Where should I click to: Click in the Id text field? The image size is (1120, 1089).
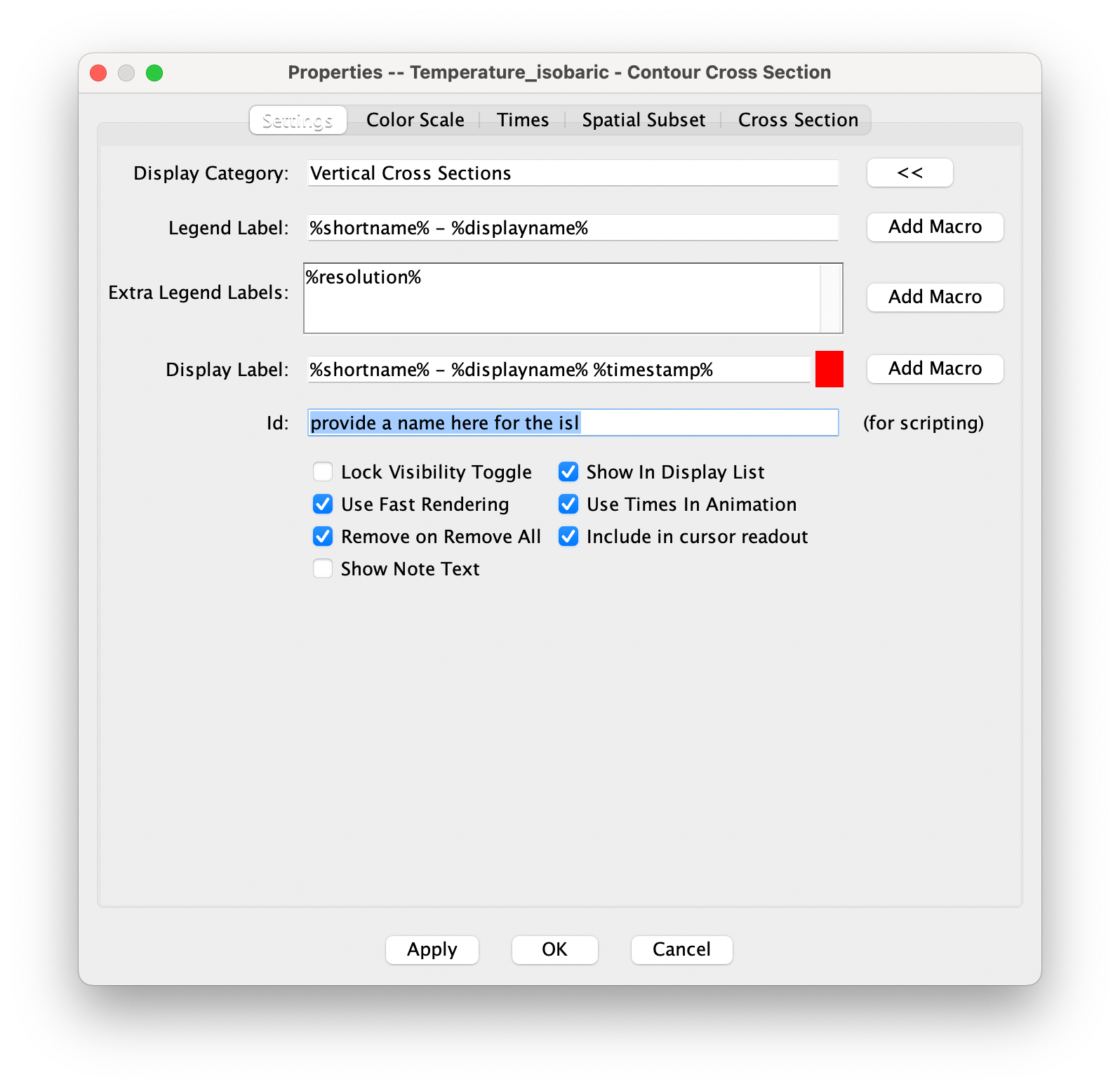(702, 423)
